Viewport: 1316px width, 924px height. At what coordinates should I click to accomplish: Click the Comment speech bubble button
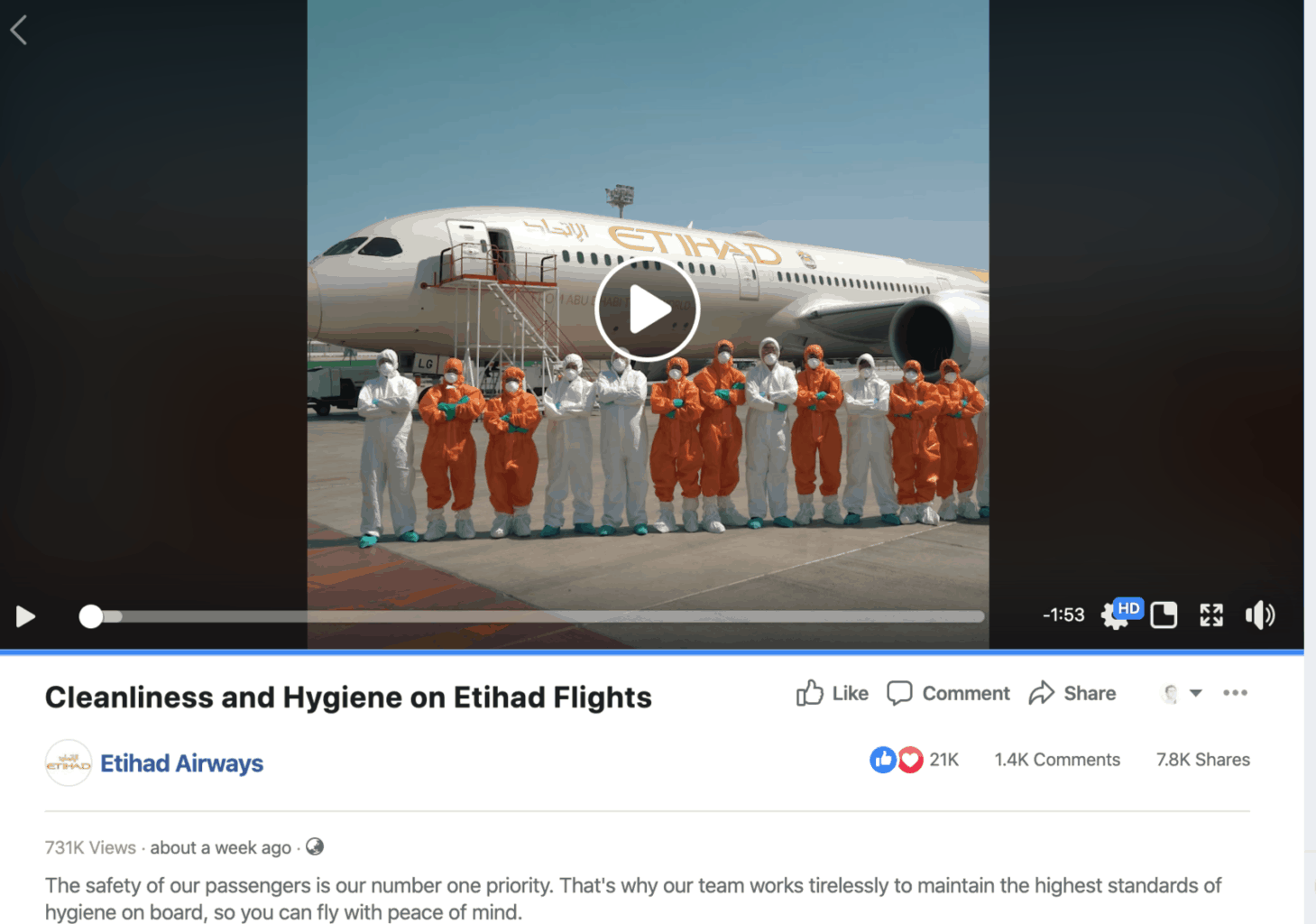[x=948, y=693]
